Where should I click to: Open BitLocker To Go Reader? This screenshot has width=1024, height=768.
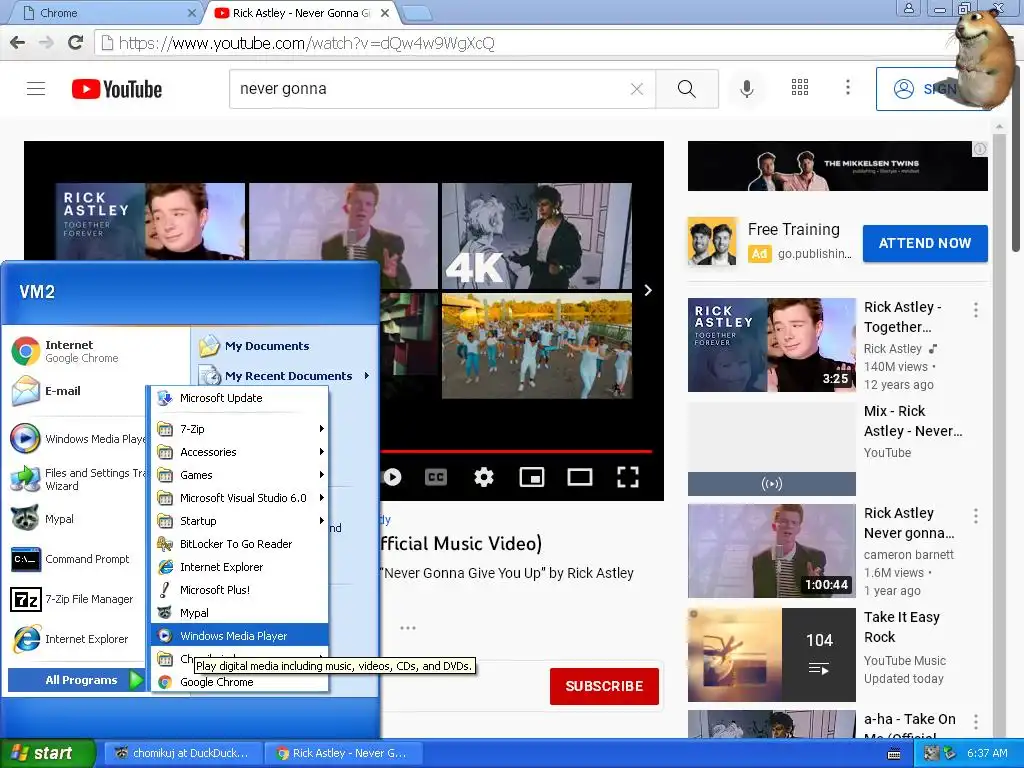pyautogui.click(x=240, y=544)
